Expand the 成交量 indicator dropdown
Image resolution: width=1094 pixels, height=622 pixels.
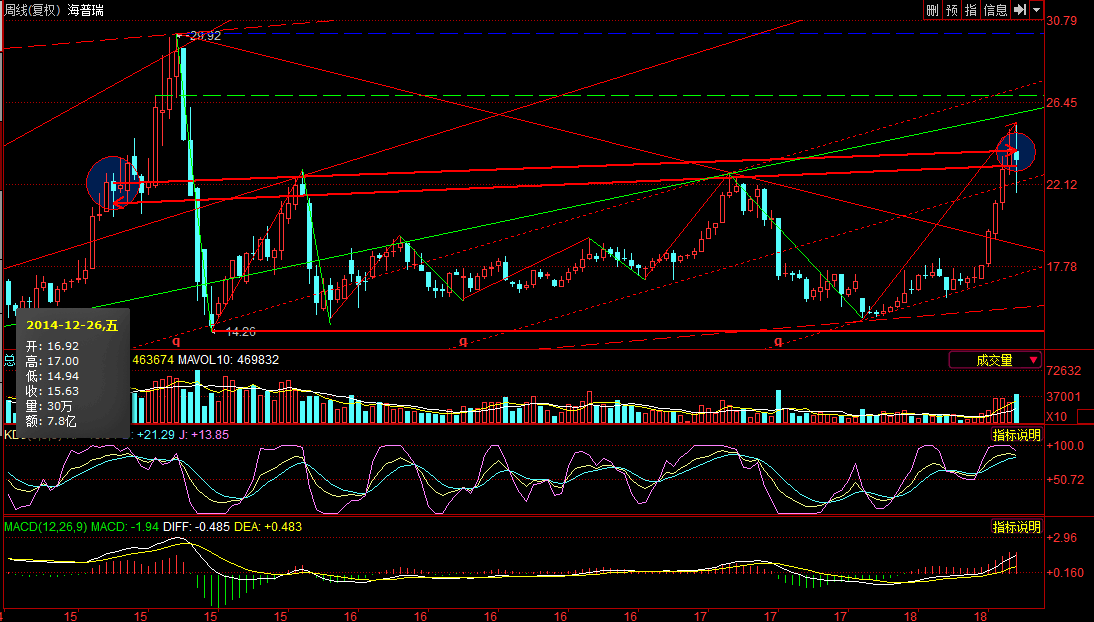tap(1033, 360)
